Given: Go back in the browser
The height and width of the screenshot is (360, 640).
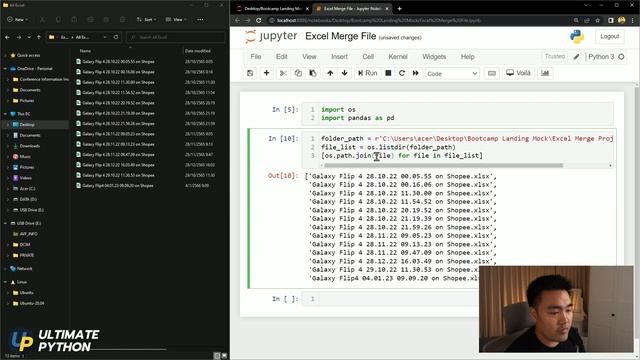Looking at the screenshot, I should click(238, 20).
